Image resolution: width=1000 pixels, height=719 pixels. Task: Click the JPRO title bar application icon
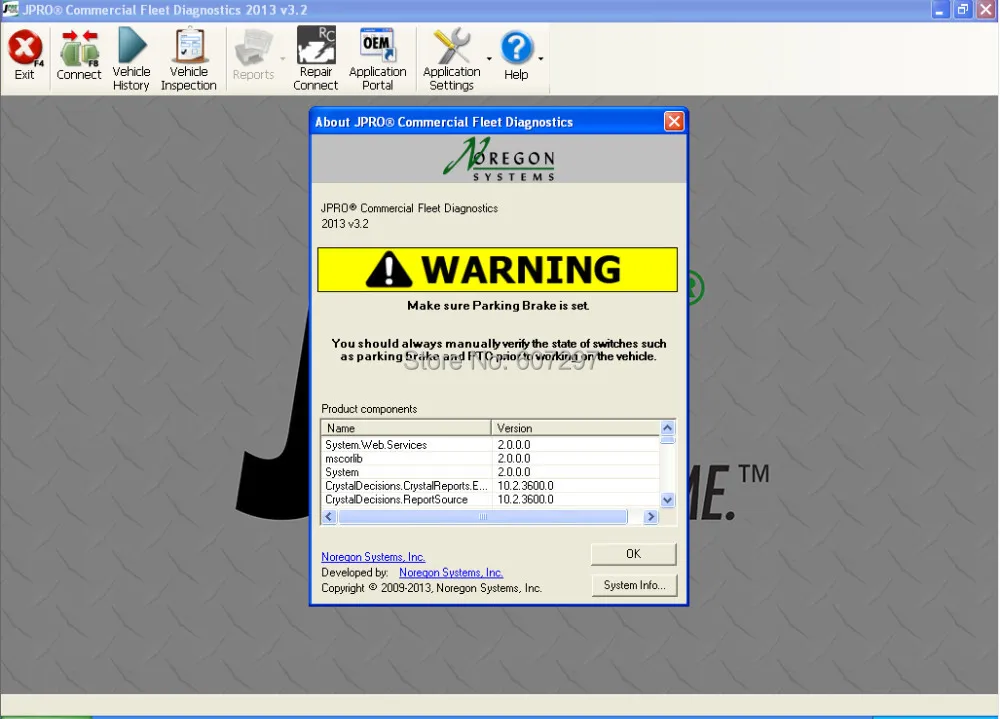10,9
